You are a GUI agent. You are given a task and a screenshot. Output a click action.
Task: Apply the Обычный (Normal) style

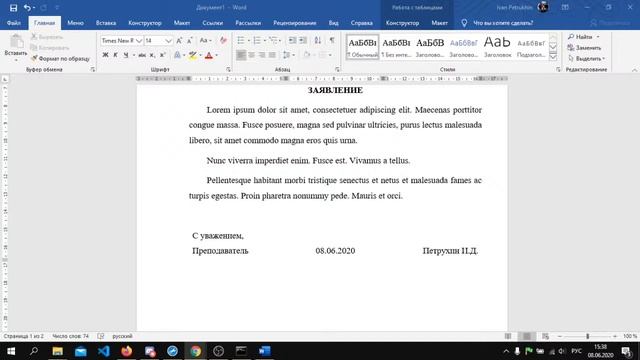(362, 47)
